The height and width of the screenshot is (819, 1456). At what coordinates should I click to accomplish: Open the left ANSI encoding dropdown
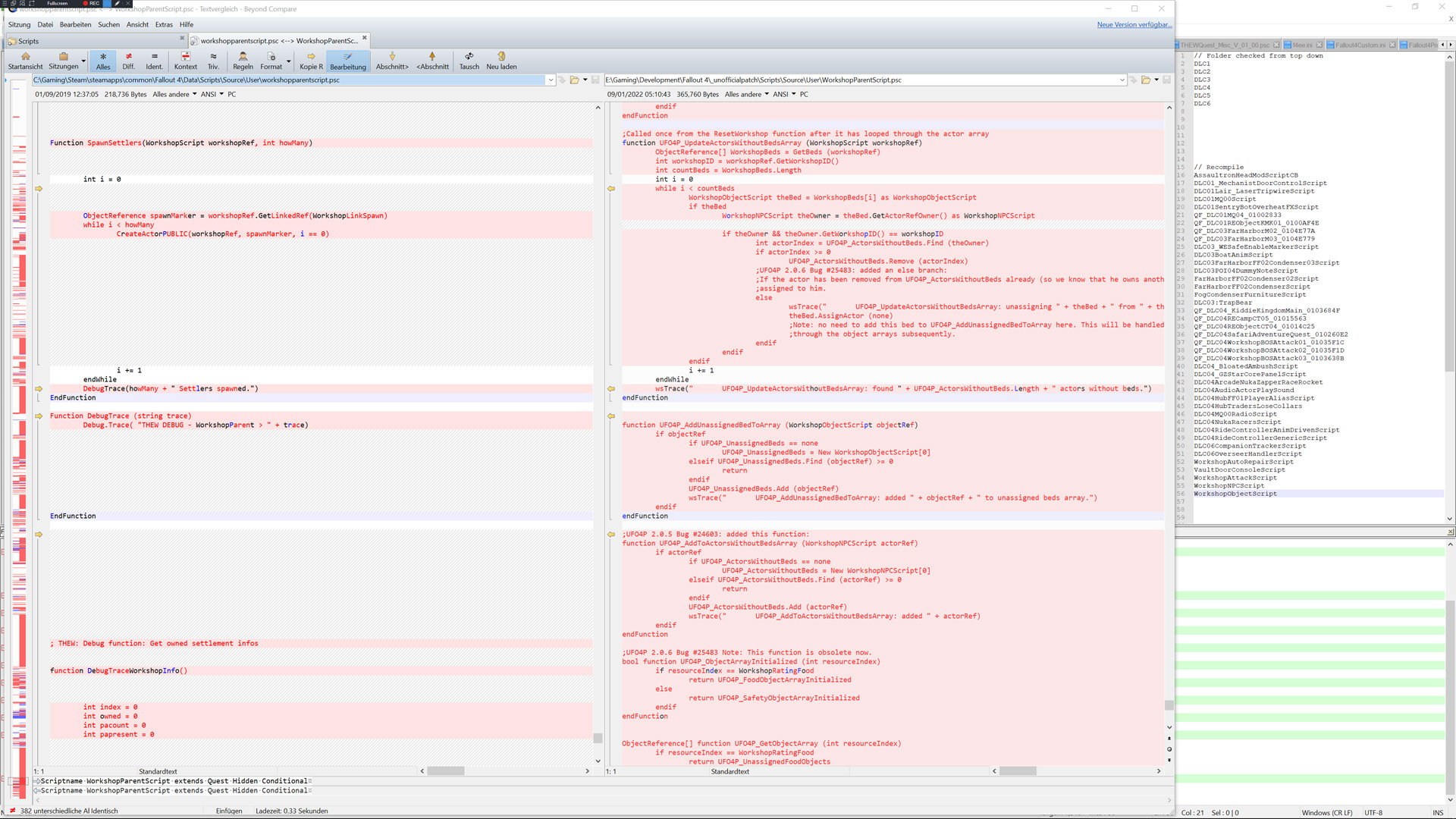pyautogui.click(x=212, y=95)
